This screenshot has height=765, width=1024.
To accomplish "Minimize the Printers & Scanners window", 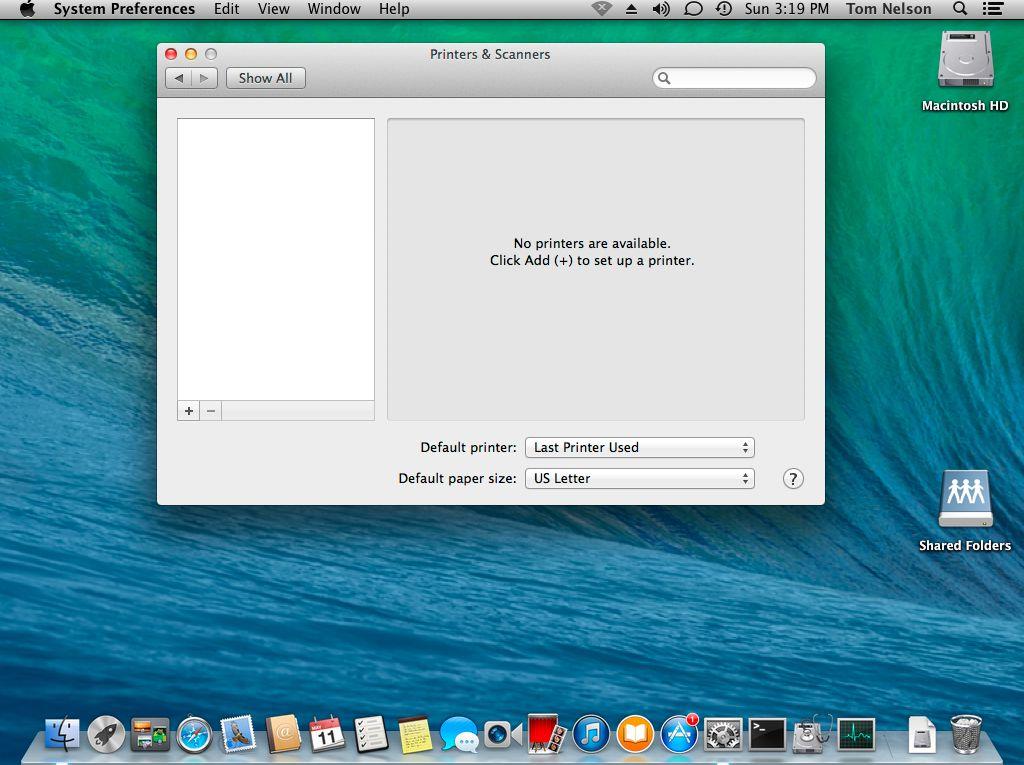I will pos(191,54).
